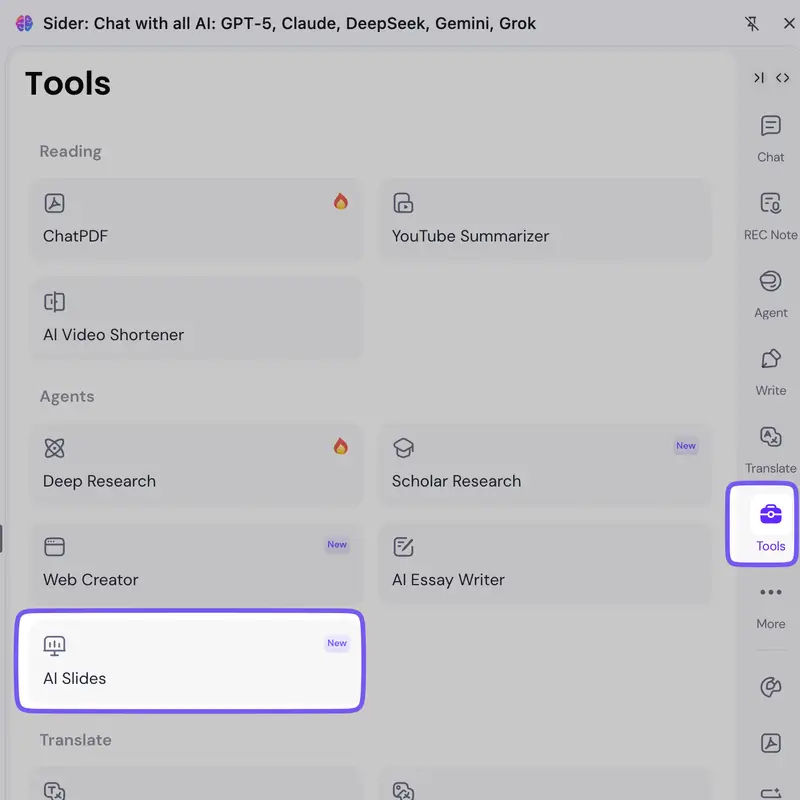Viewport: 800px width, 800px height.
Task: Click the Sider brain logo icon
Action: [24, 23]
